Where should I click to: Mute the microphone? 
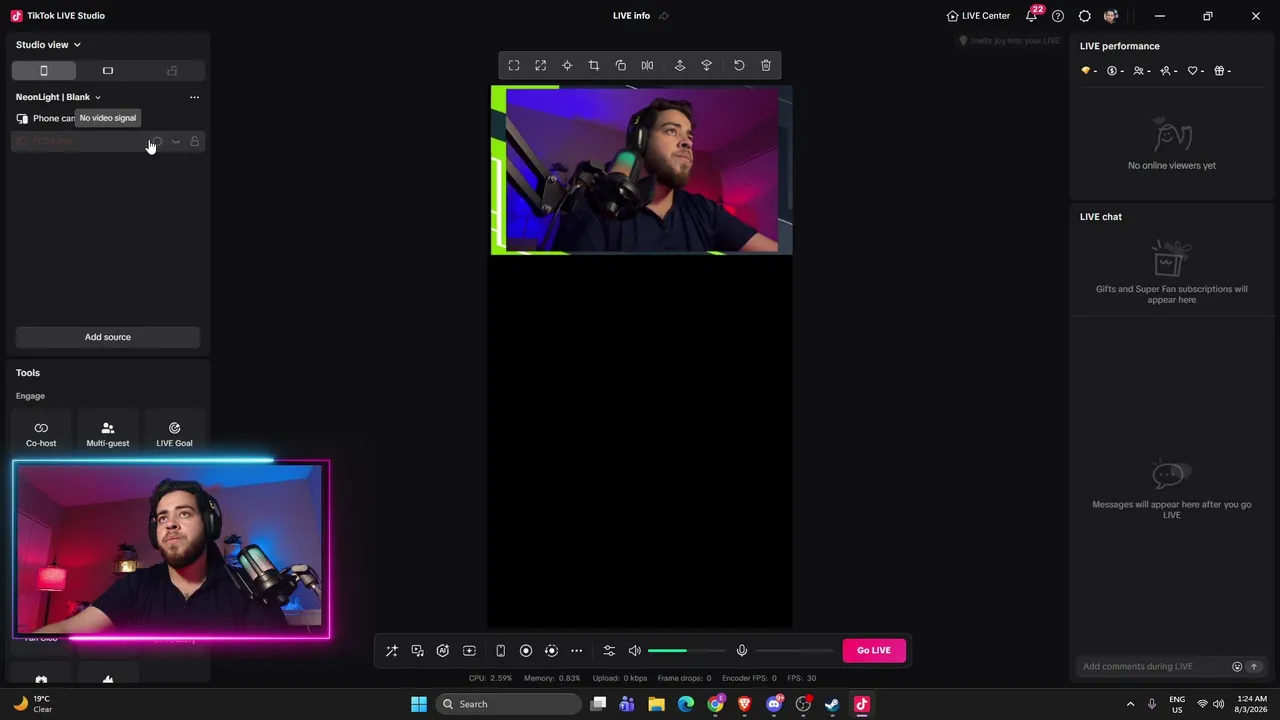pos(742,651)
